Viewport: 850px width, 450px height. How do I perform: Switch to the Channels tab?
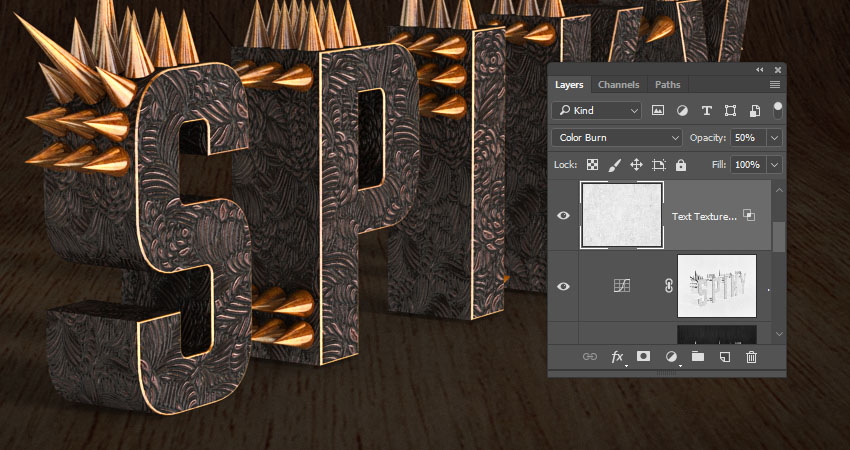click(x=619, y=85)
